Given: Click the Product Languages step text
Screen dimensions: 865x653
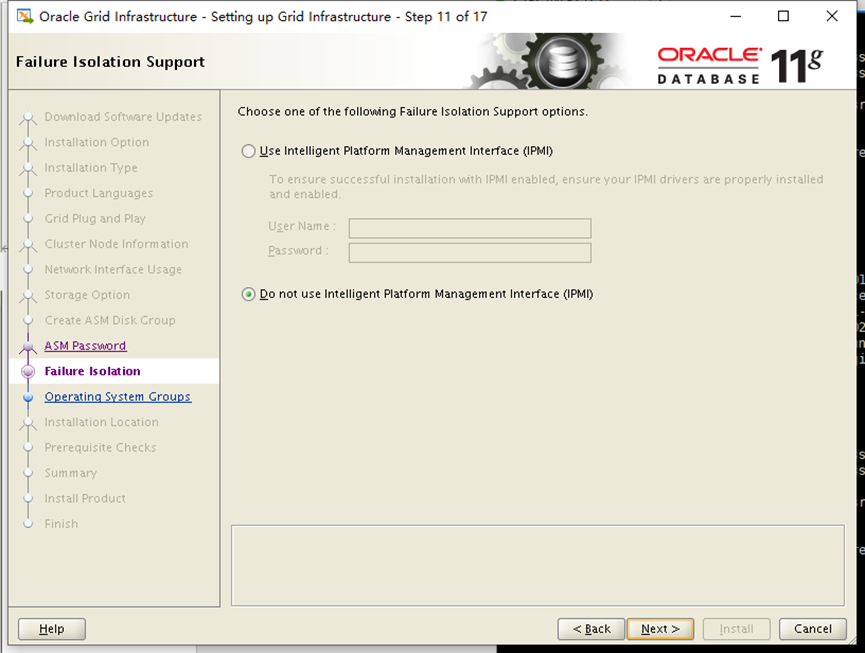Looking at the screenshot, I should point(99,193).
